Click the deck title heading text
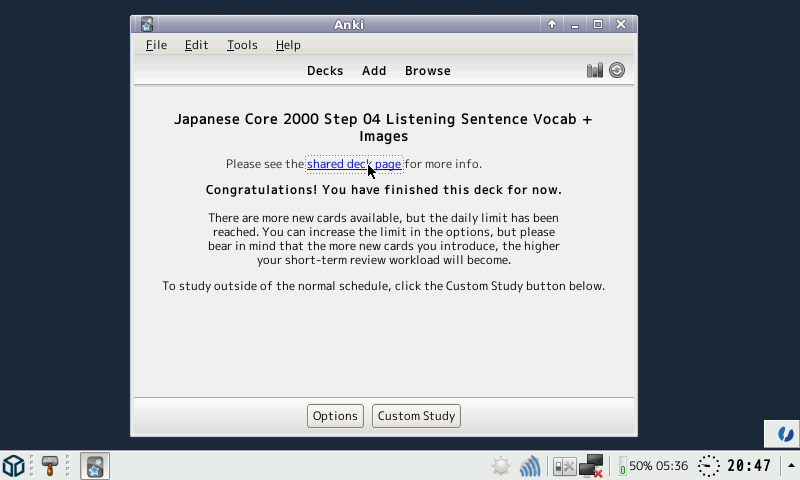Viewport: 800px width, 480px height. click(x=383, y=128)
